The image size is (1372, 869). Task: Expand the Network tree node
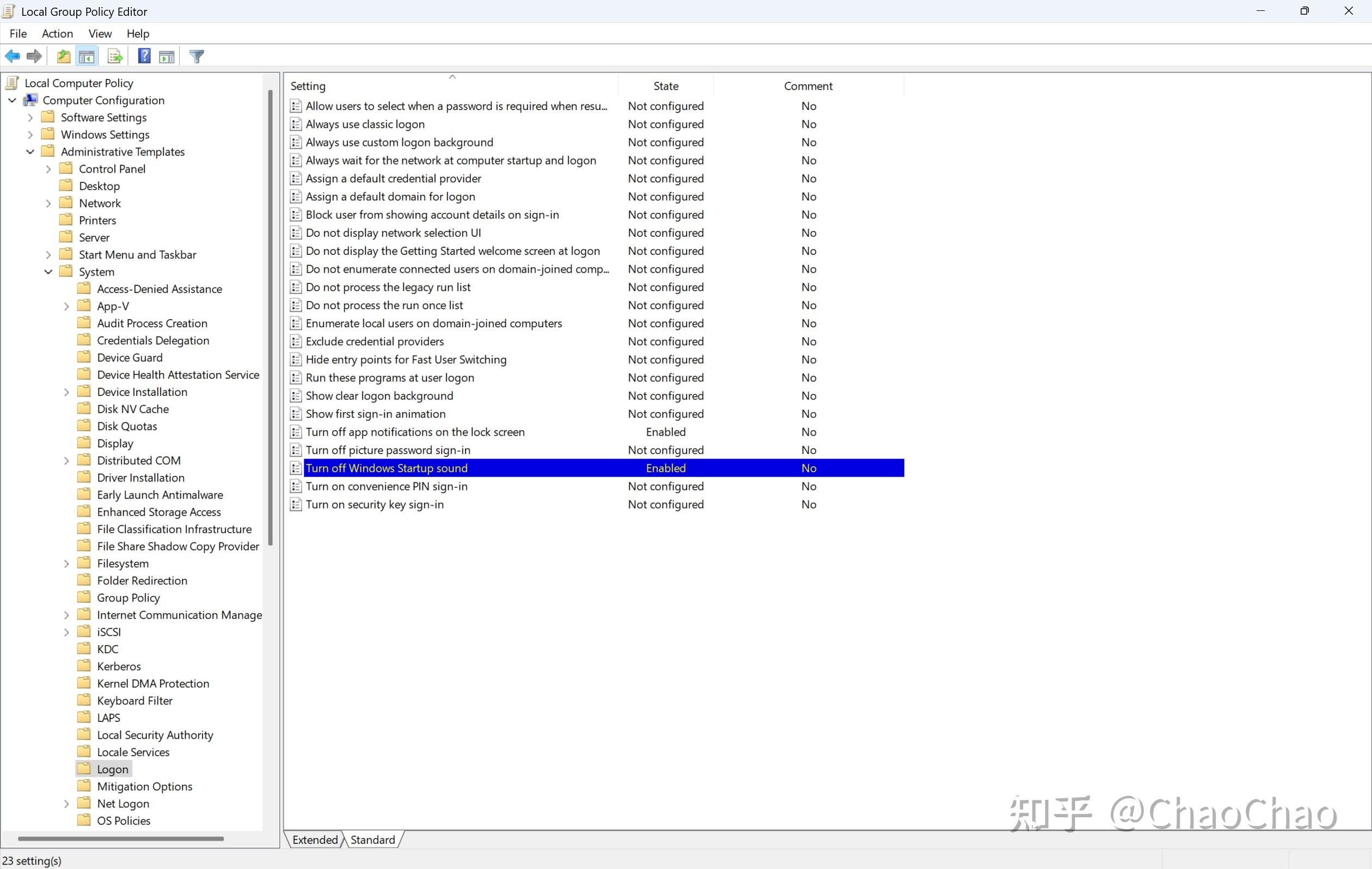48,203
